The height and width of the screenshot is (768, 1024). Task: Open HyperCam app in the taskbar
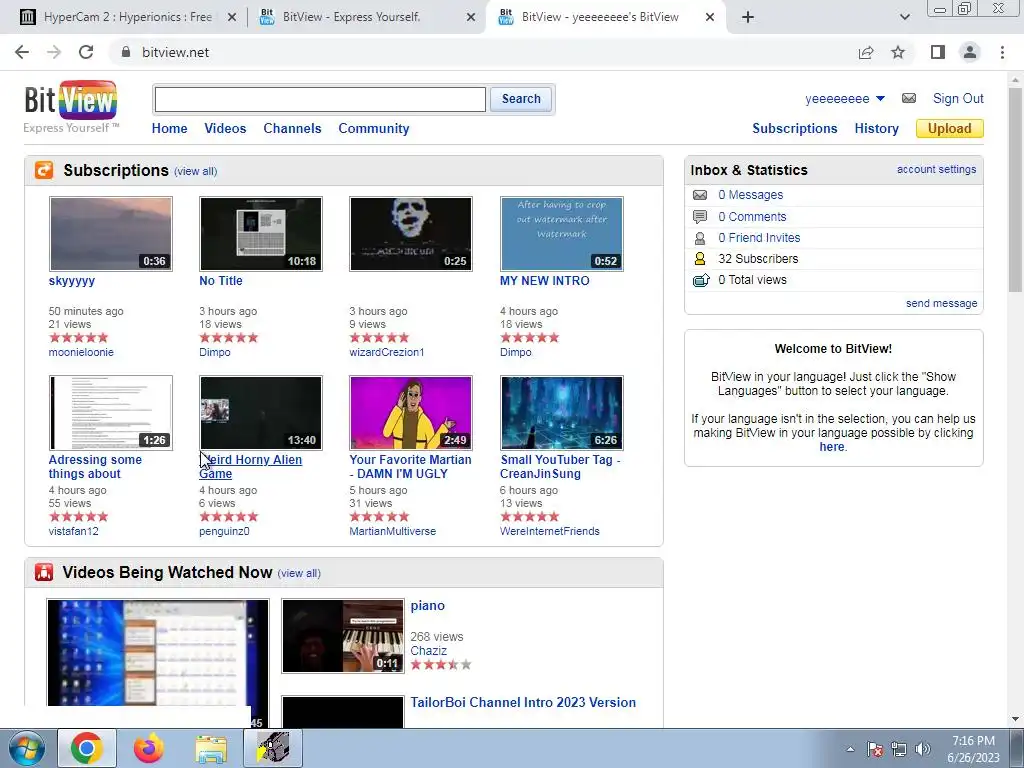click(273, 748)
